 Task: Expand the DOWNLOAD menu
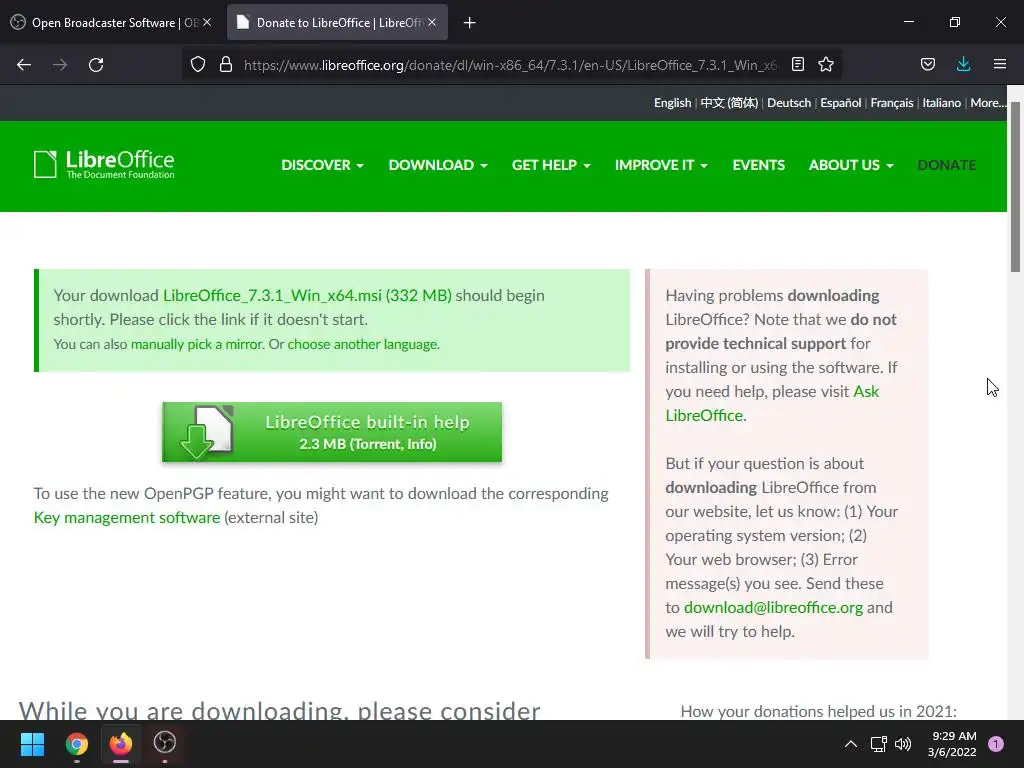438,165
